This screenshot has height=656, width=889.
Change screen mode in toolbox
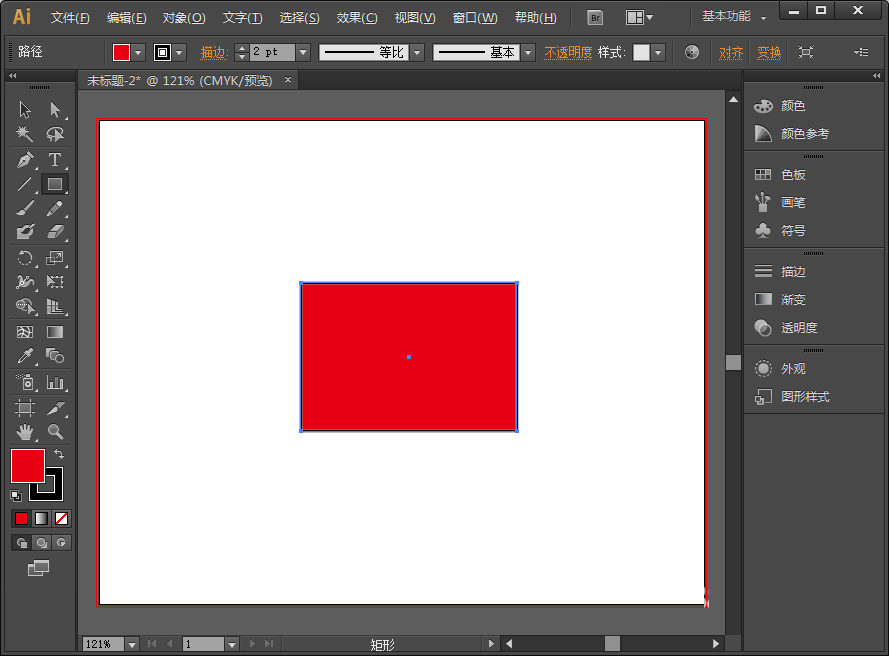[39, 568]
